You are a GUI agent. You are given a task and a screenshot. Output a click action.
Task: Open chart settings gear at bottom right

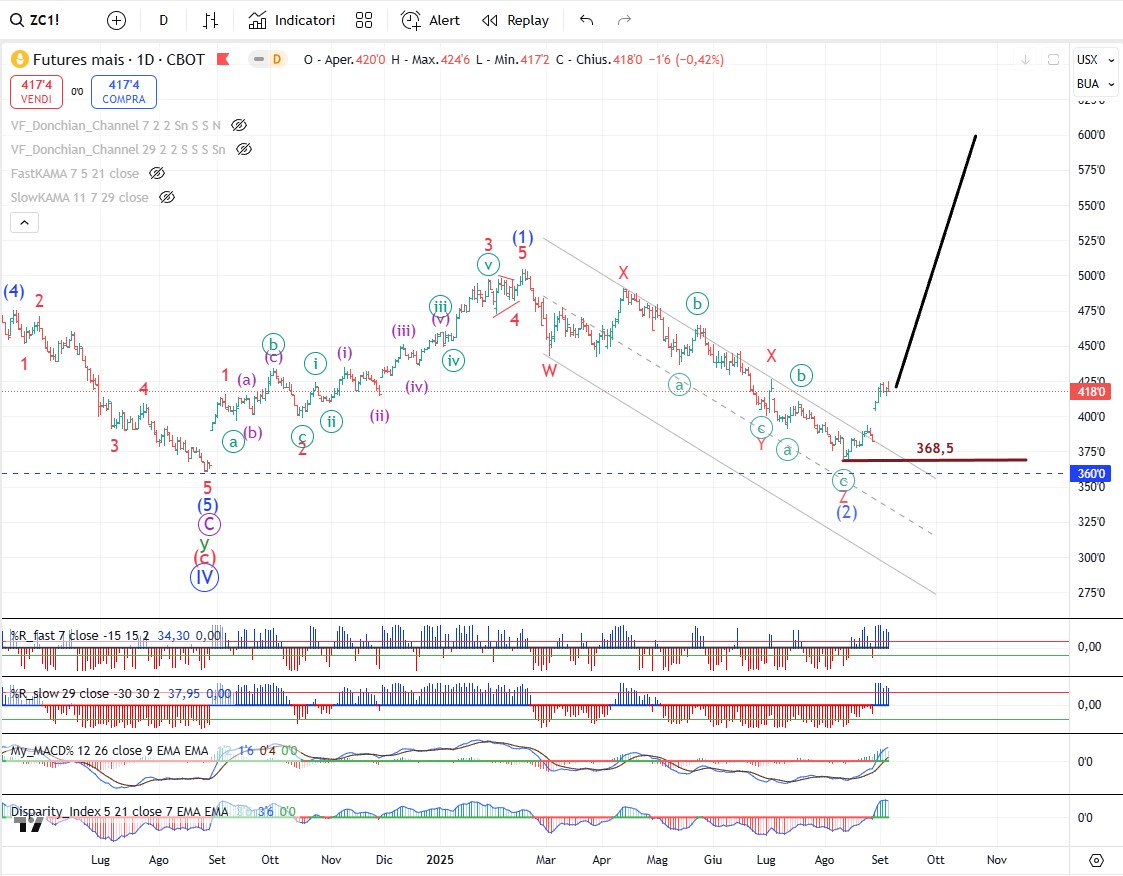1096,860
